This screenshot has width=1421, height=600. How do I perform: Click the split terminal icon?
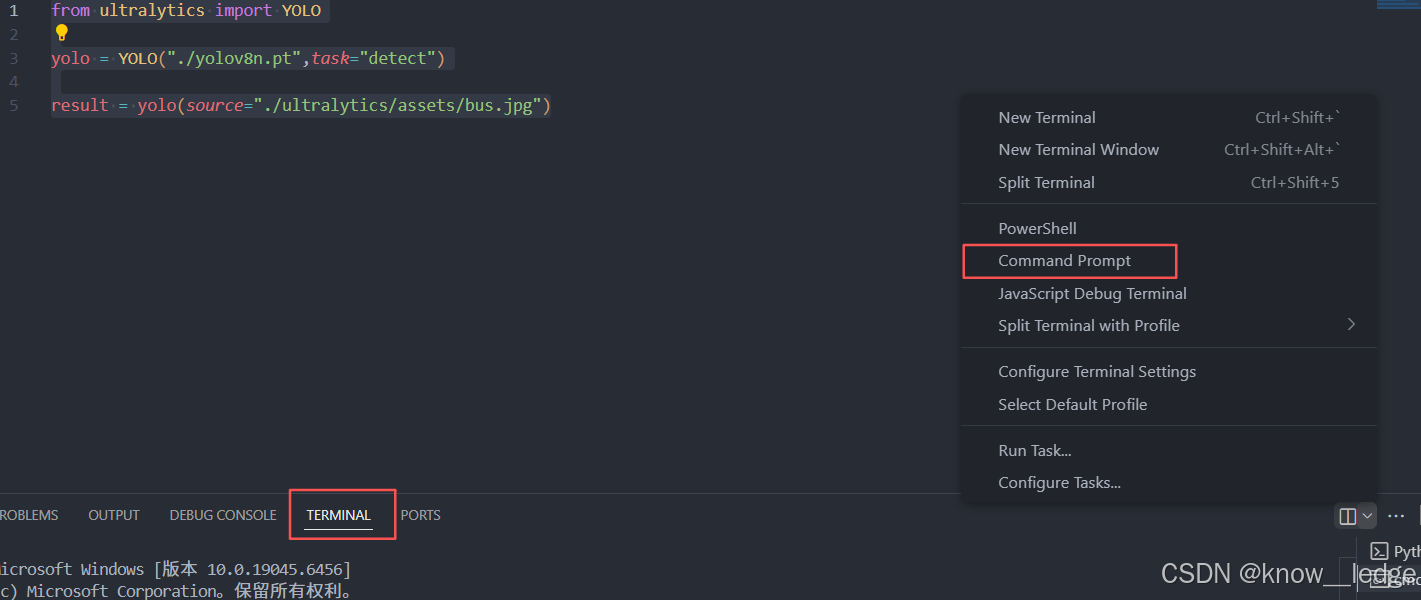1348,516
